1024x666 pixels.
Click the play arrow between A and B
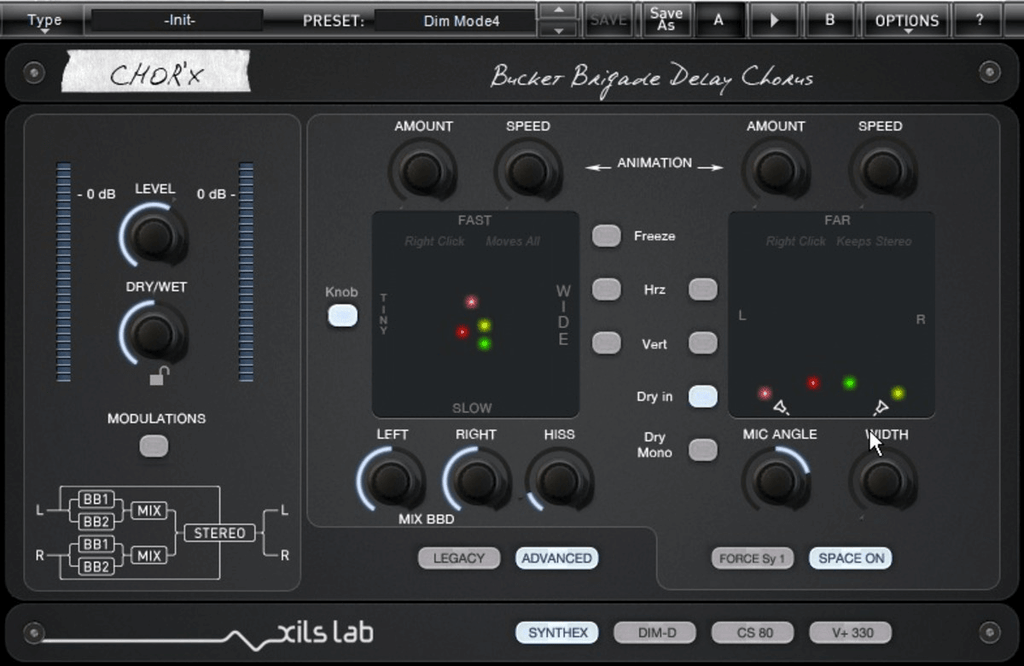[x=774, y=20]
